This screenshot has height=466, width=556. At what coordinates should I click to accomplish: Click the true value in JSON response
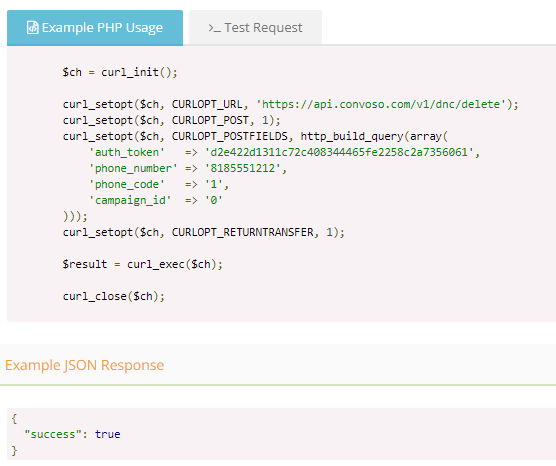point(107,434)
